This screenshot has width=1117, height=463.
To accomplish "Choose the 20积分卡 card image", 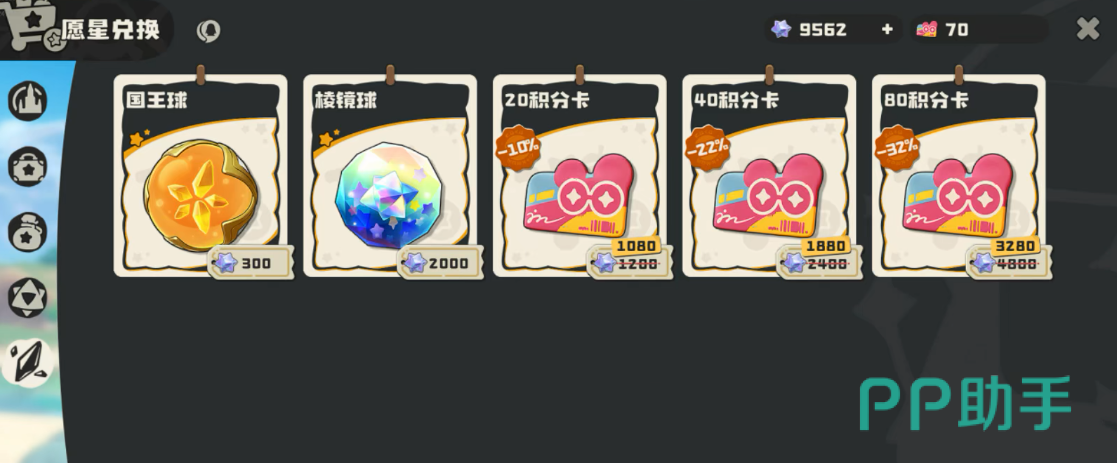I will 580,195.
